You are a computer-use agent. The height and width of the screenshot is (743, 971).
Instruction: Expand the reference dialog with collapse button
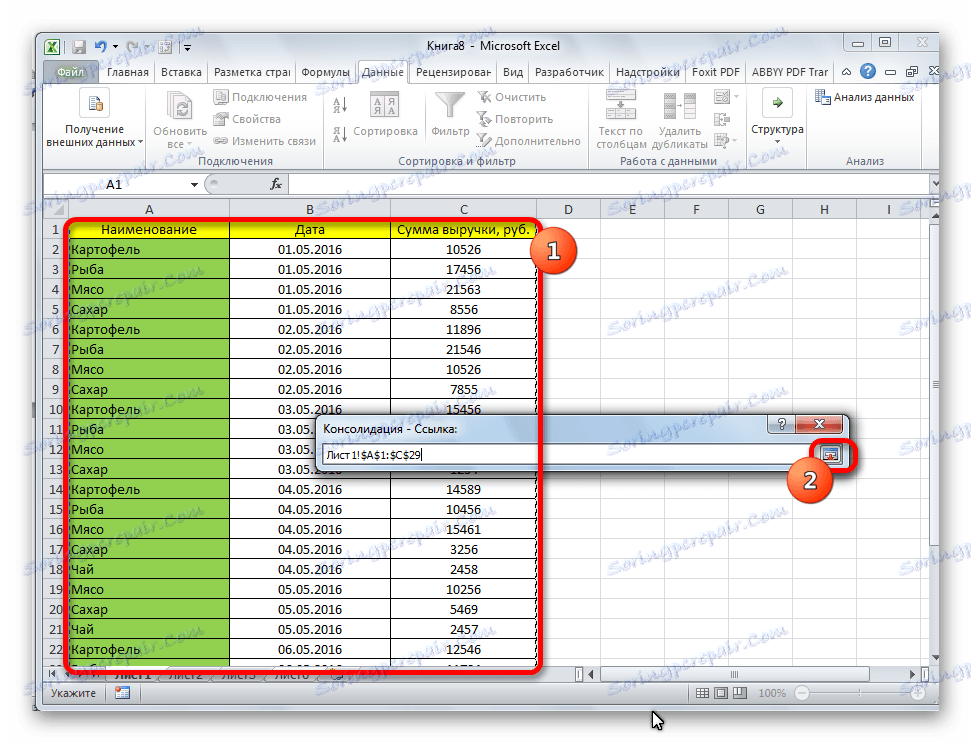click(x=830, y=454)
